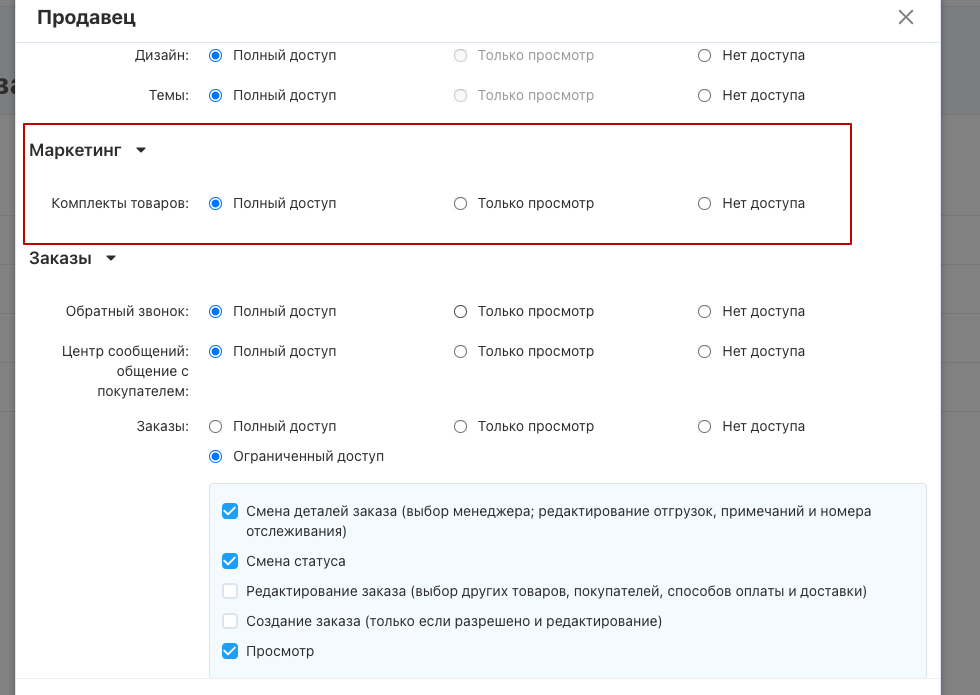Select Только просмотр for Заказы row
980x695 pixels.
coord(461,426)
